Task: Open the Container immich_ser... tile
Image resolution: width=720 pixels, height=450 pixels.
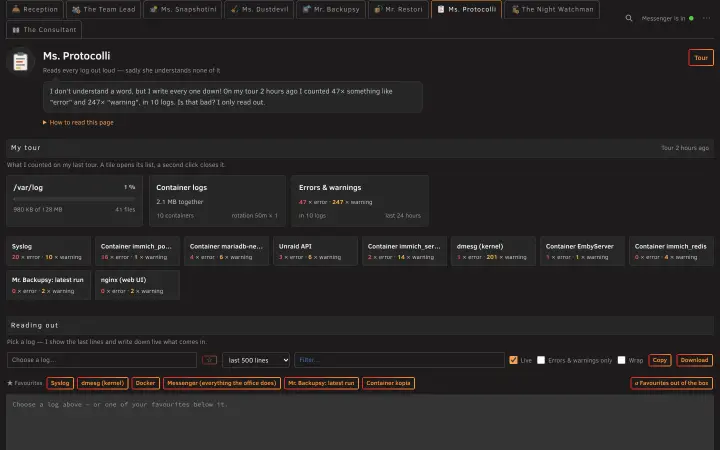Action: point(405,251)
